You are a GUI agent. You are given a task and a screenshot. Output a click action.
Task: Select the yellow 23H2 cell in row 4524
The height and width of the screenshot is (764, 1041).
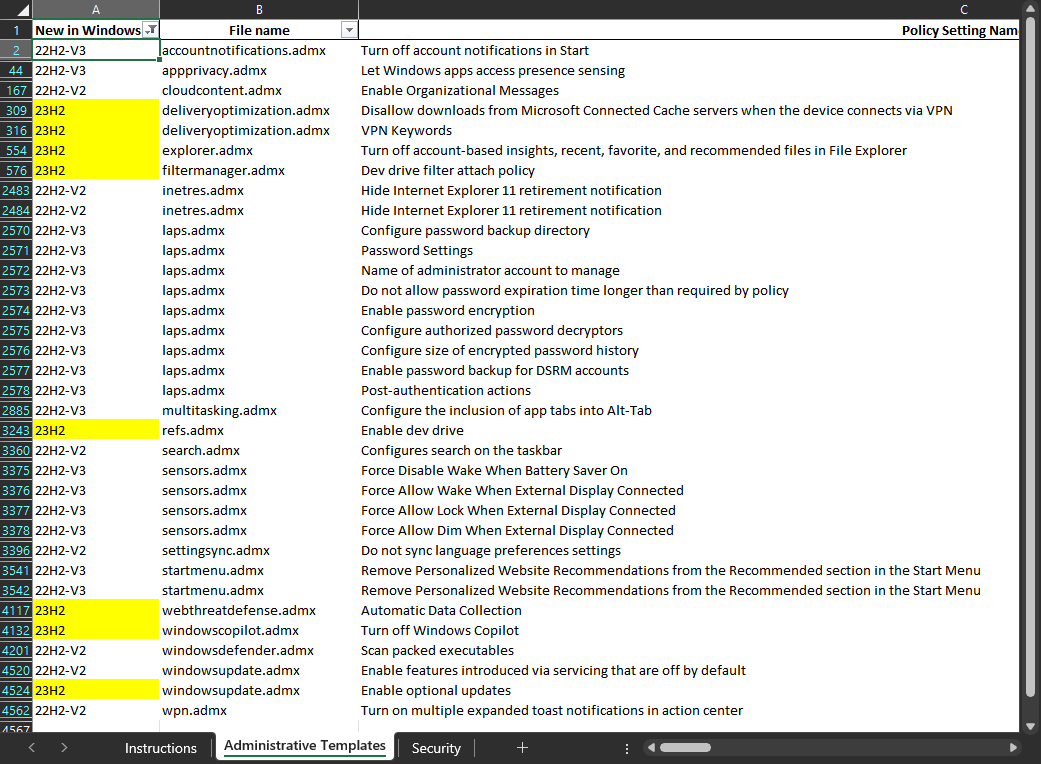tap(96, 690)
